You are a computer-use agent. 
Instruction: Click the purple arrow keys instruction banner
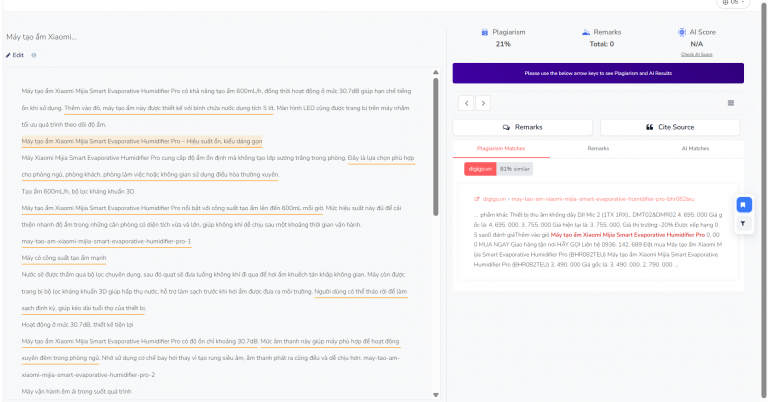coord(598,73)
